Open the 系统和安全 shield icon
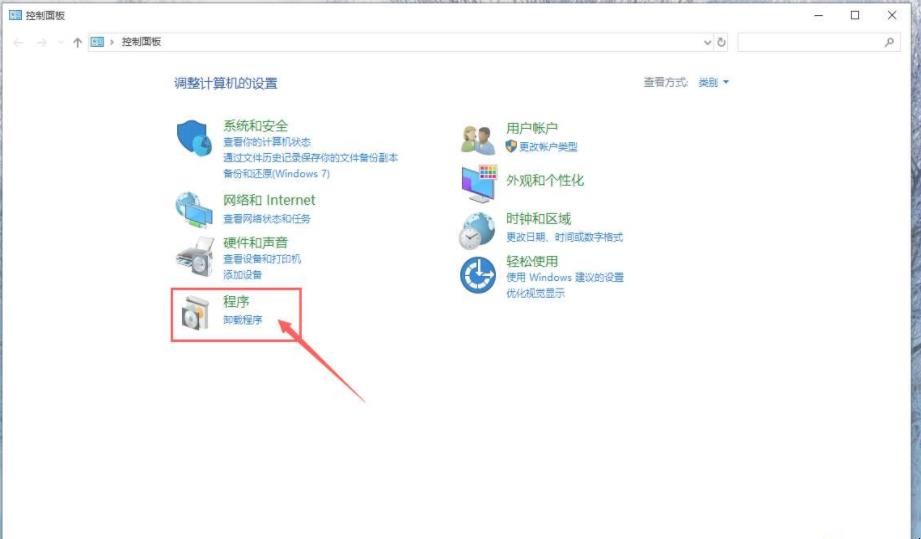Image resolution: width=921 pixels, height=539 pixels. [x=194, y=138]
